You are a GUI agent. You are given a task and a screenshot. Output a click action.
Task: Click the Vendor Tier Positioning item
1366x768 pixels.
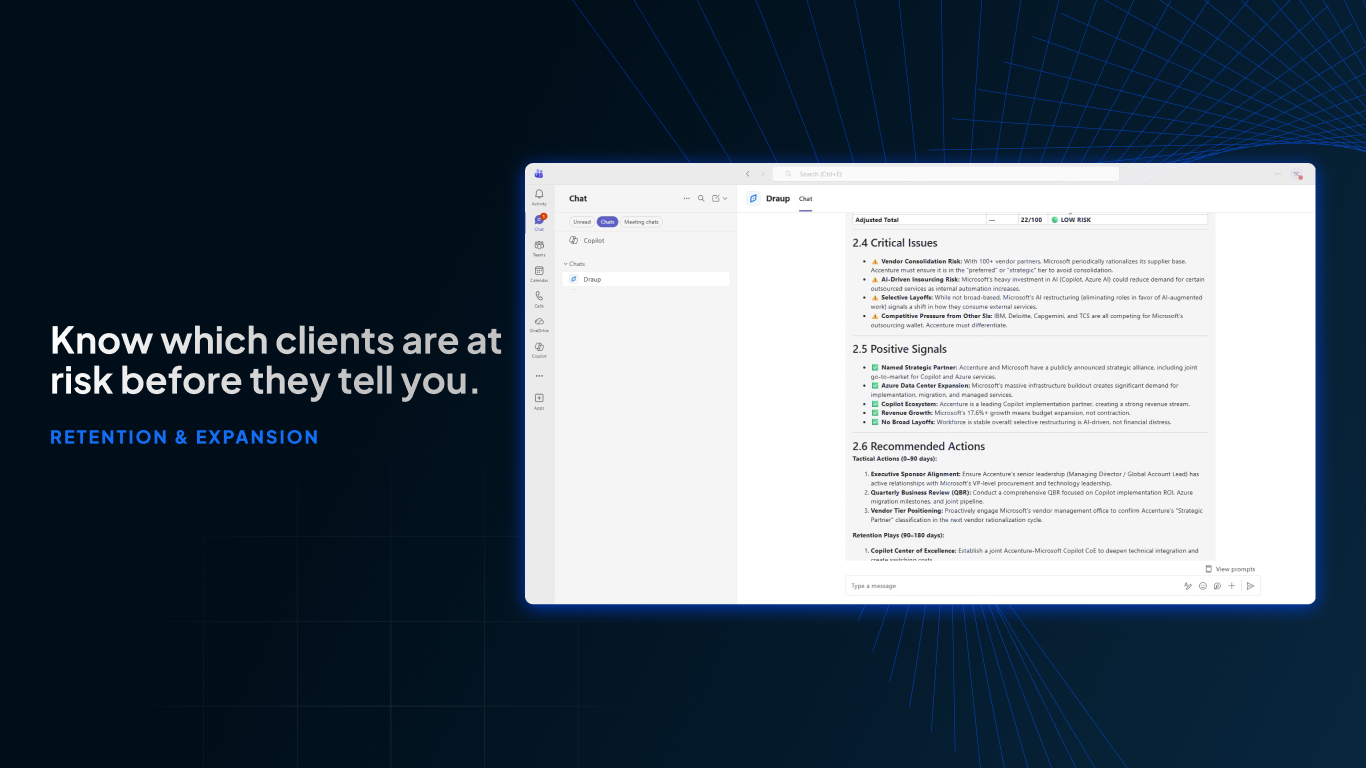(x=907, y=510)
